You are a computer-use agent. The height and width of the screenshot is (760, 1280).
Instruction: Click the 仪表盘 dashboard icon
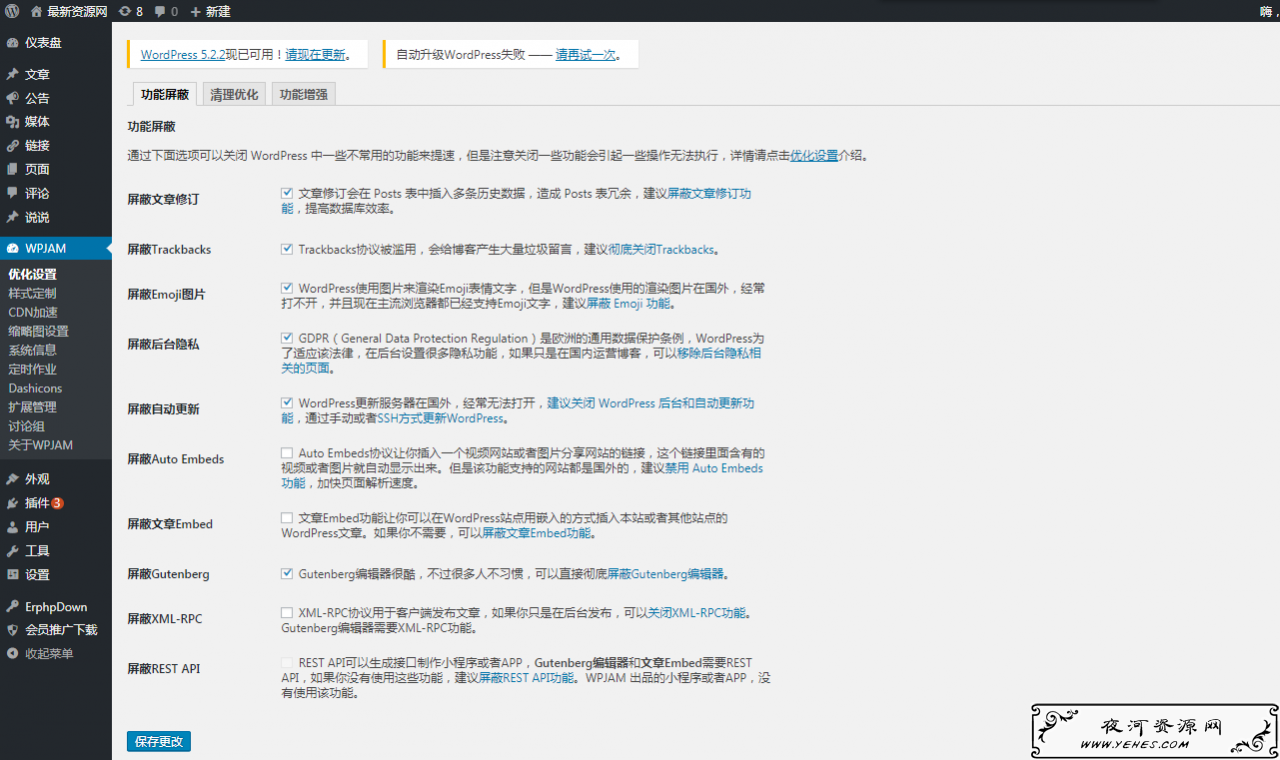12,43
